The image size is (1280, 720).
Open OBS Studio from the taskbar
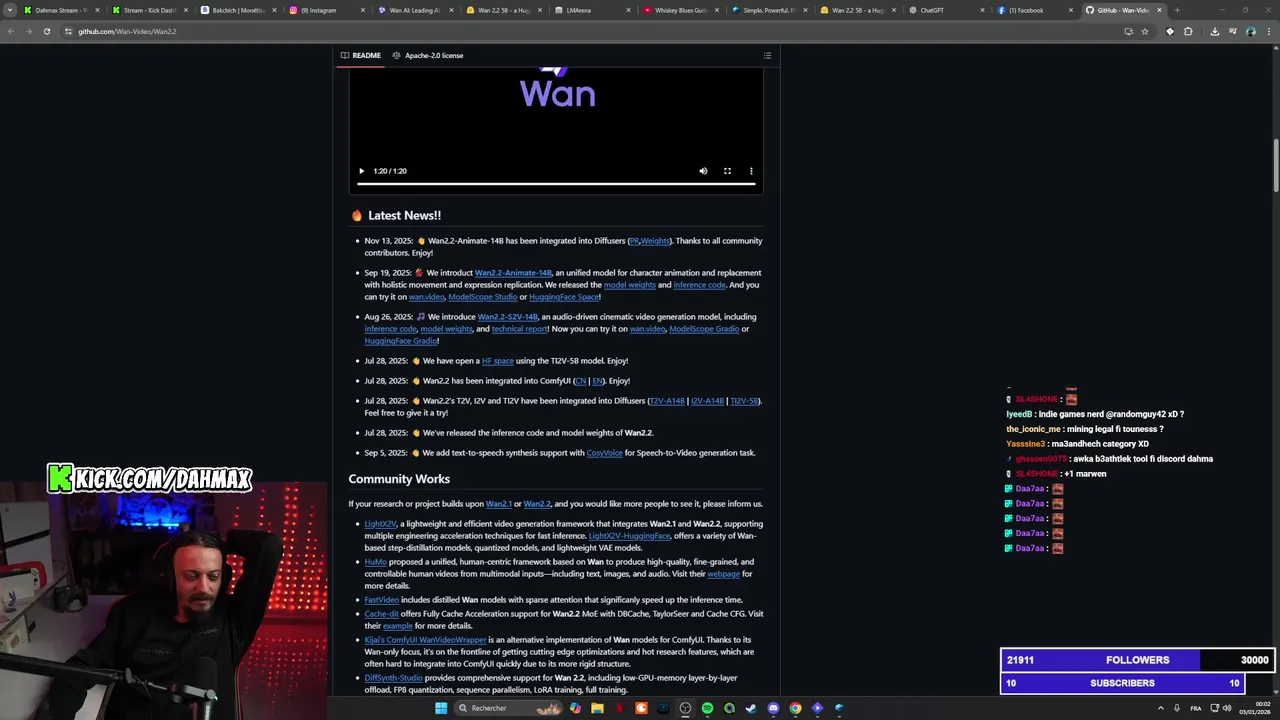coord(685,708)
